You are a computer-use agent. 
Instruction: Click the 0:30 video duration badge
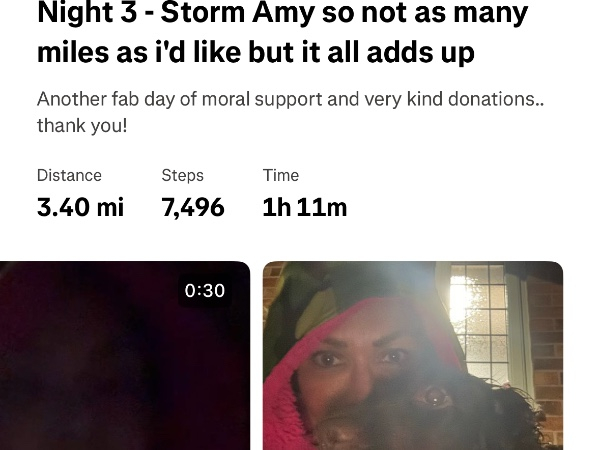205,290
